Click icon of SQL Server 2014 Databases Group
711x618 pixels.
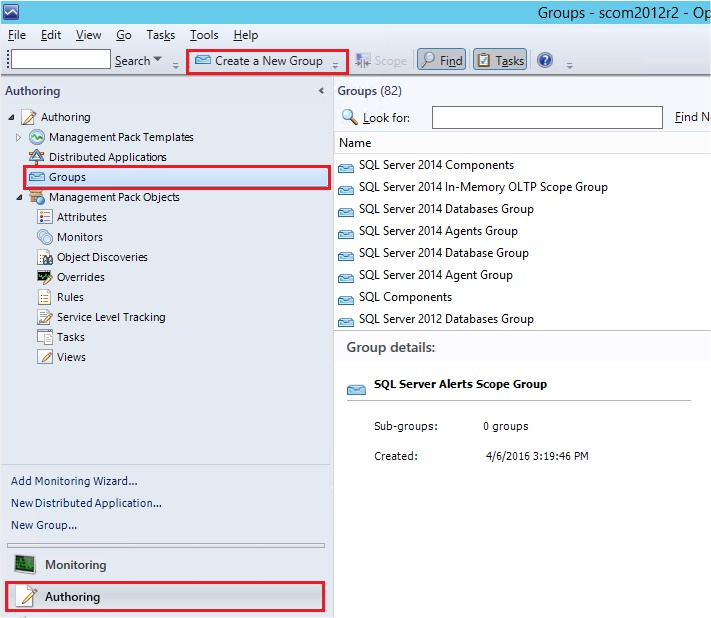pyautogui.click(x=346, y=212)
